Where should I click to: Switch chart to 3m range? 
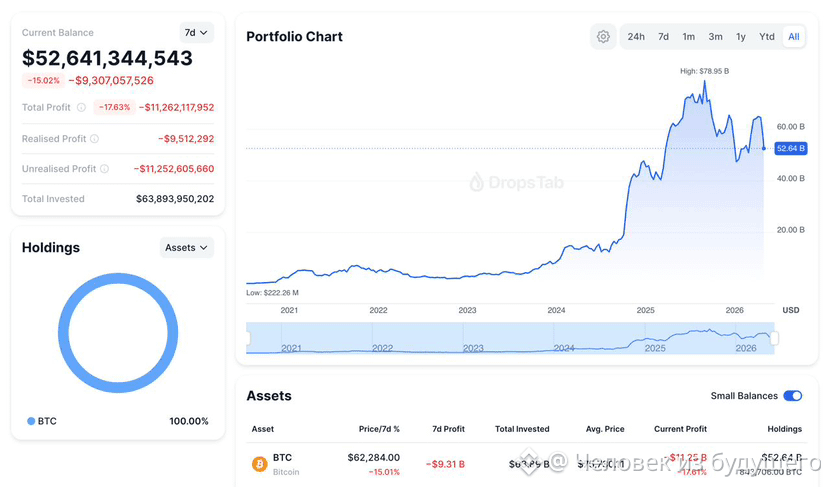(715, 36)
